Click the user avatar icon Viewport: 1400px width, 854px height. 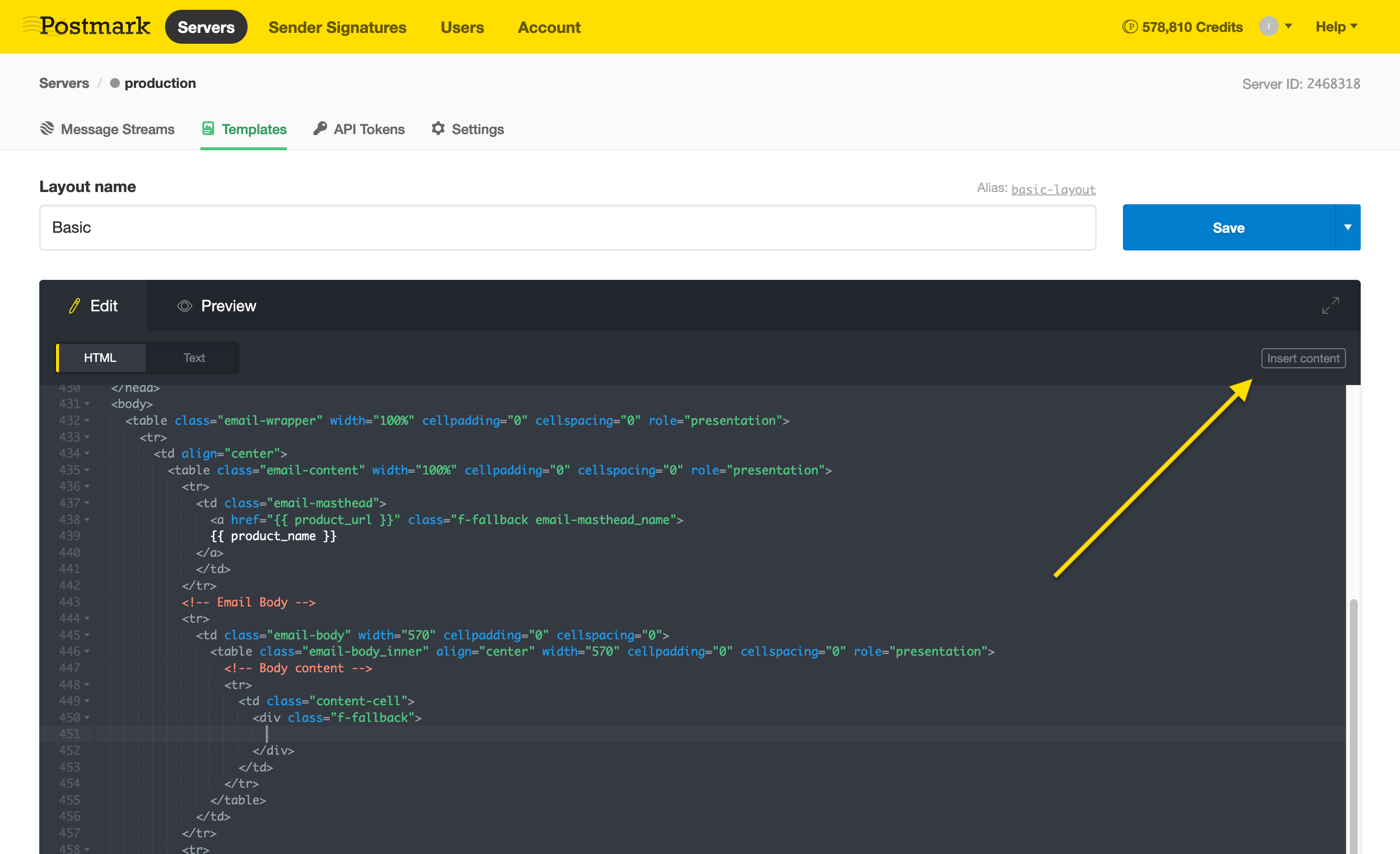coord(1268,26)
